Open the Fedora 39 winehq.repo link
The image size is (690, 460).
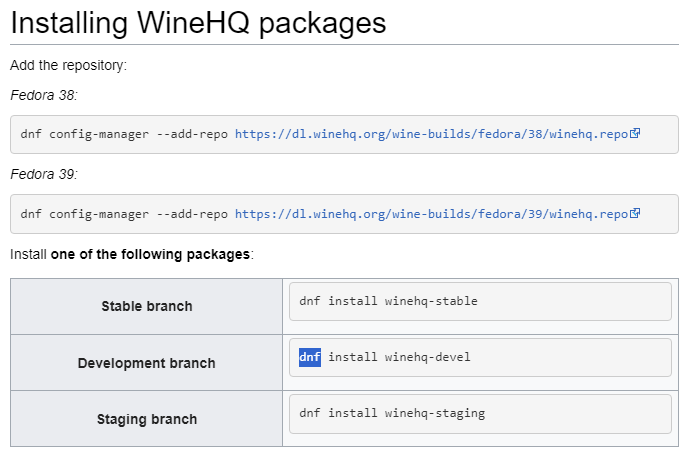pos(431,214)
